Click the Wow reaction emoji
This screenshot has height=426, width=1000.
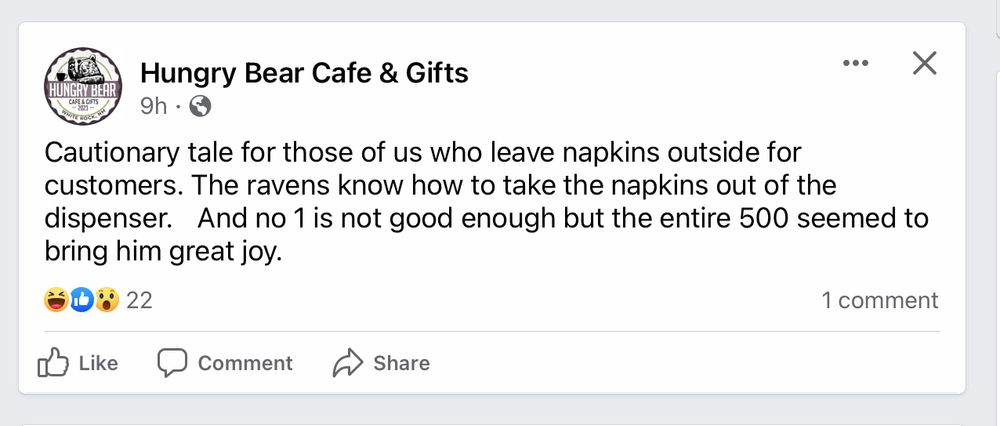(107, 300)
